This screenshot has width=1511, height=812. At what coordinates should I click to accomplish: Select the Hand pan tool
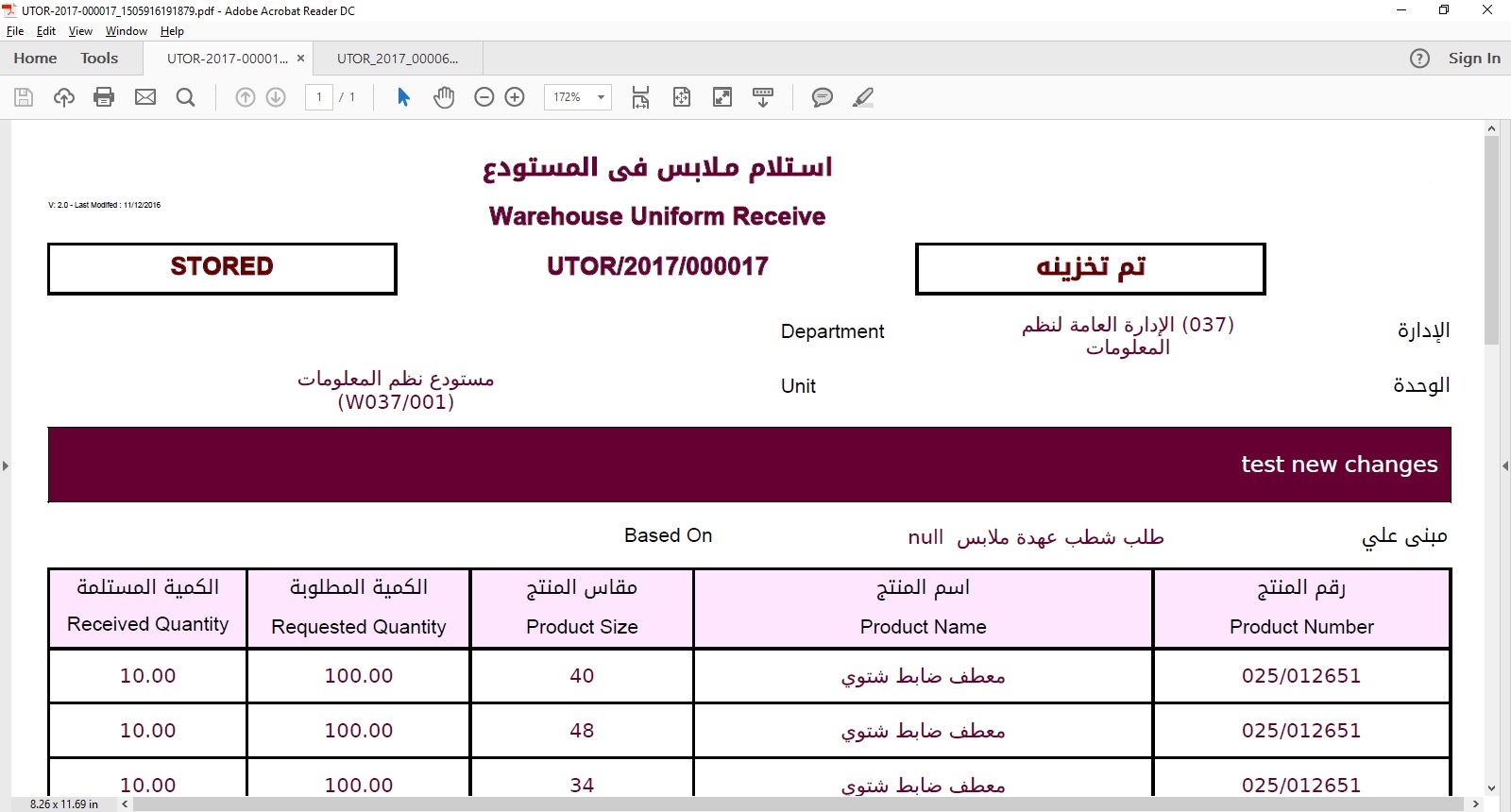444,97
